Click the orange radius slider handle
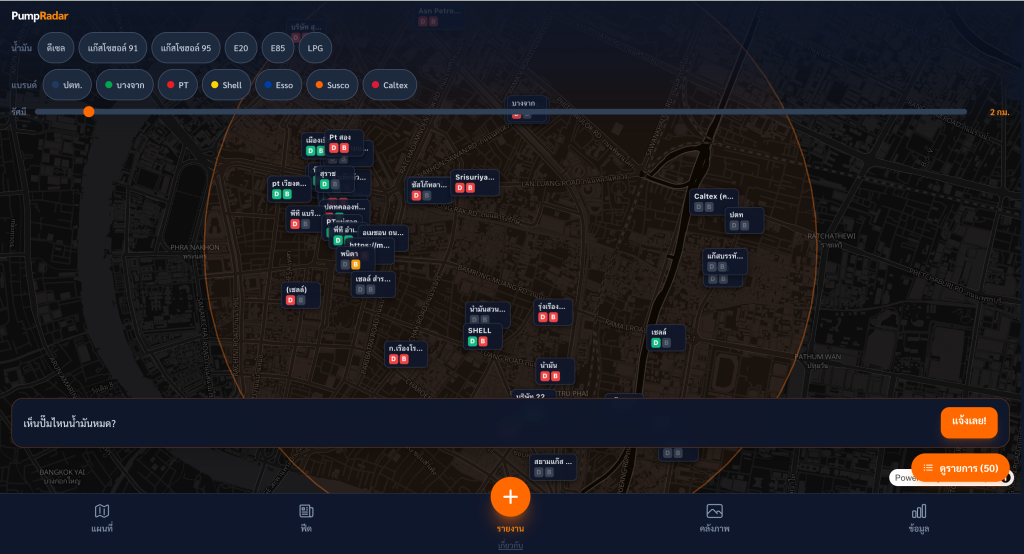This screenshot has width=1024, height=554. (x=89, y=112)
